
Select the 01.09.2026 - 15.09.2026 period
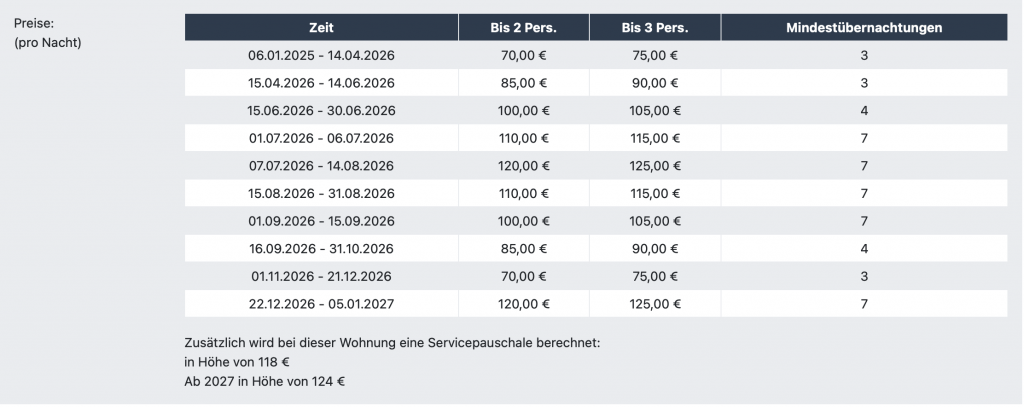pos(321,221)
